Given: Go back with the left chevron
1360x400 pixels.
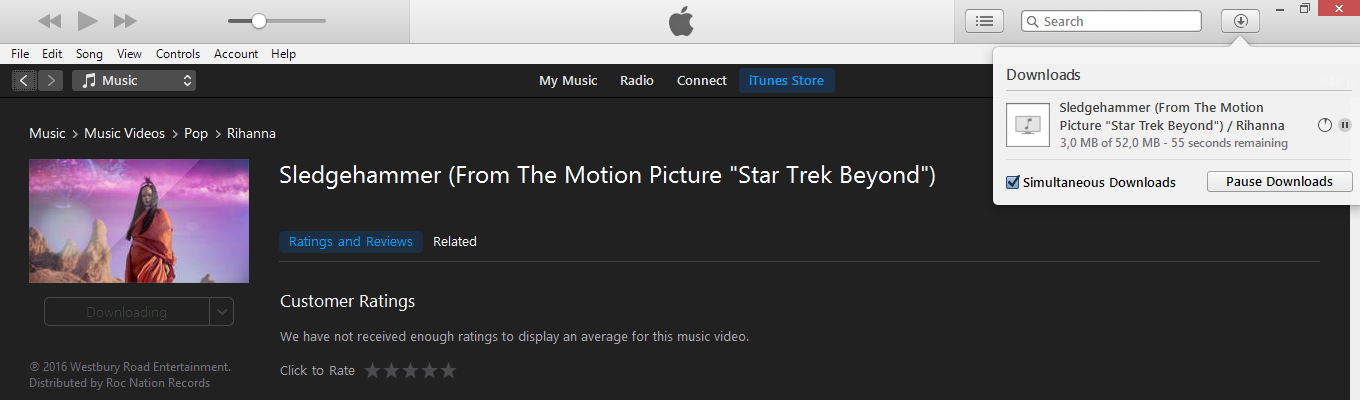Looking at the screenshot, I should pos(25,81).
